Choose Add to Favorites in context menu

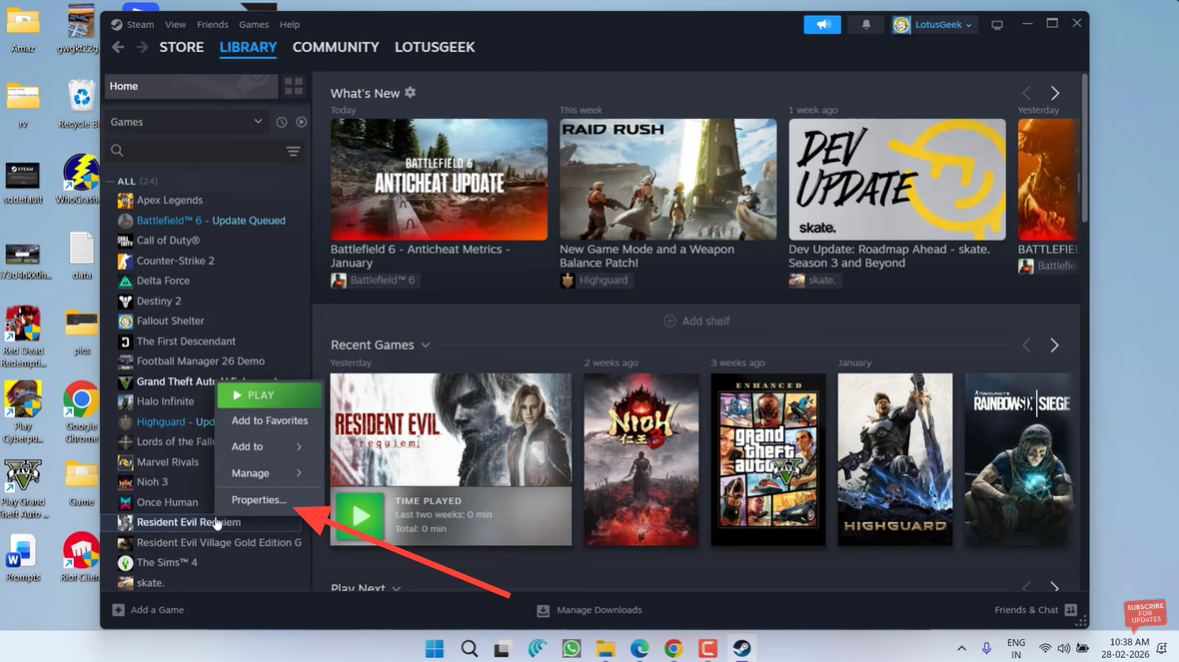tap(269, 421)
